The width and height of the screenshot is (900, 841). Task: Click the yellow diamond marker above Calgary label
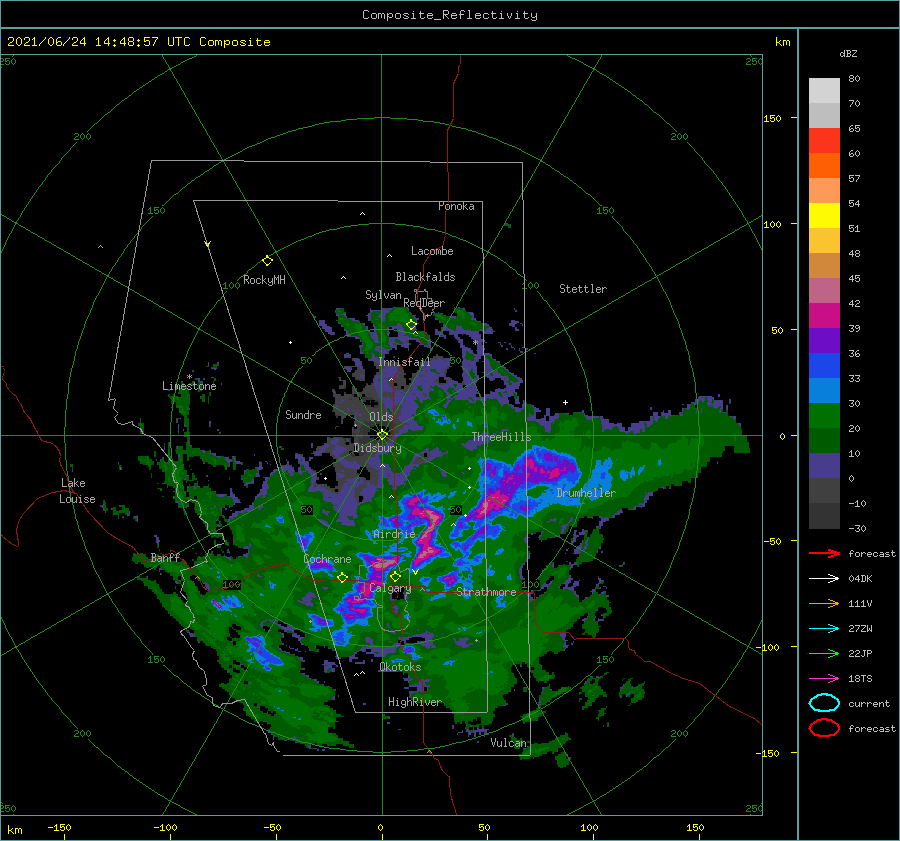coord(395,576)
